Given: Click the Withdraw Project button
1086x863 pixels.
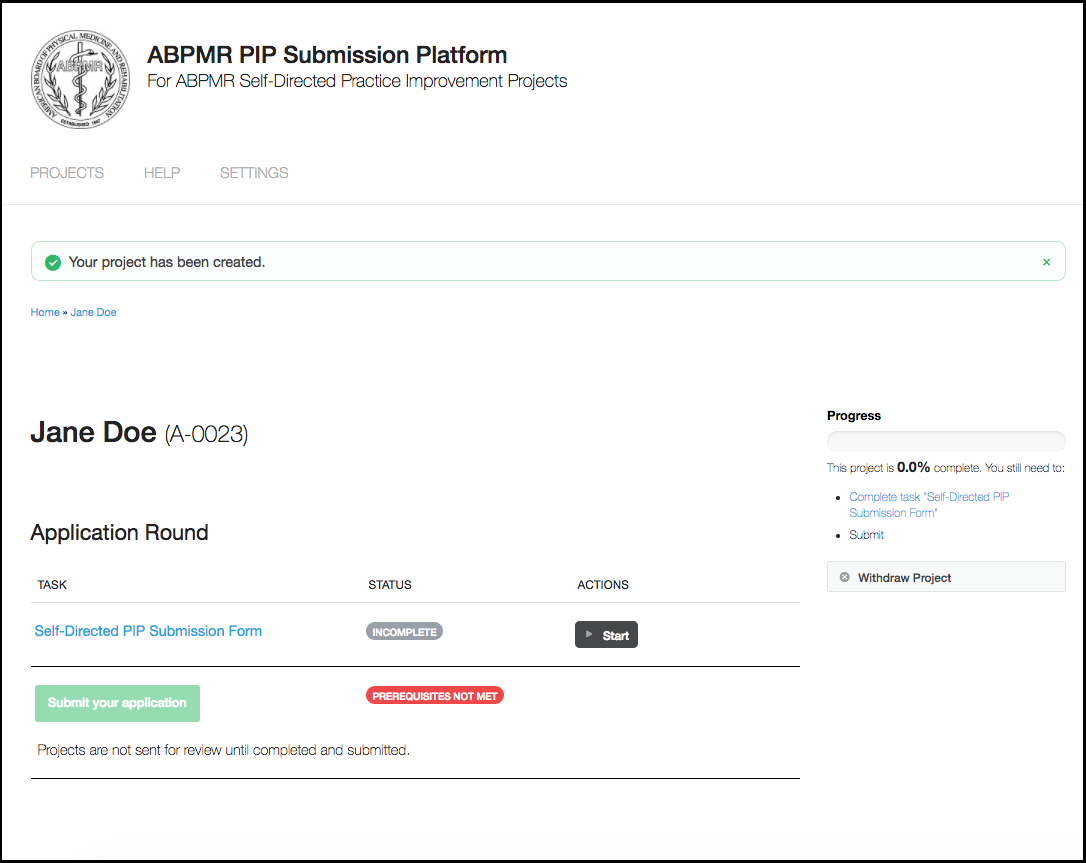Looking at the screenshot, I should click(x=945, y=577).
